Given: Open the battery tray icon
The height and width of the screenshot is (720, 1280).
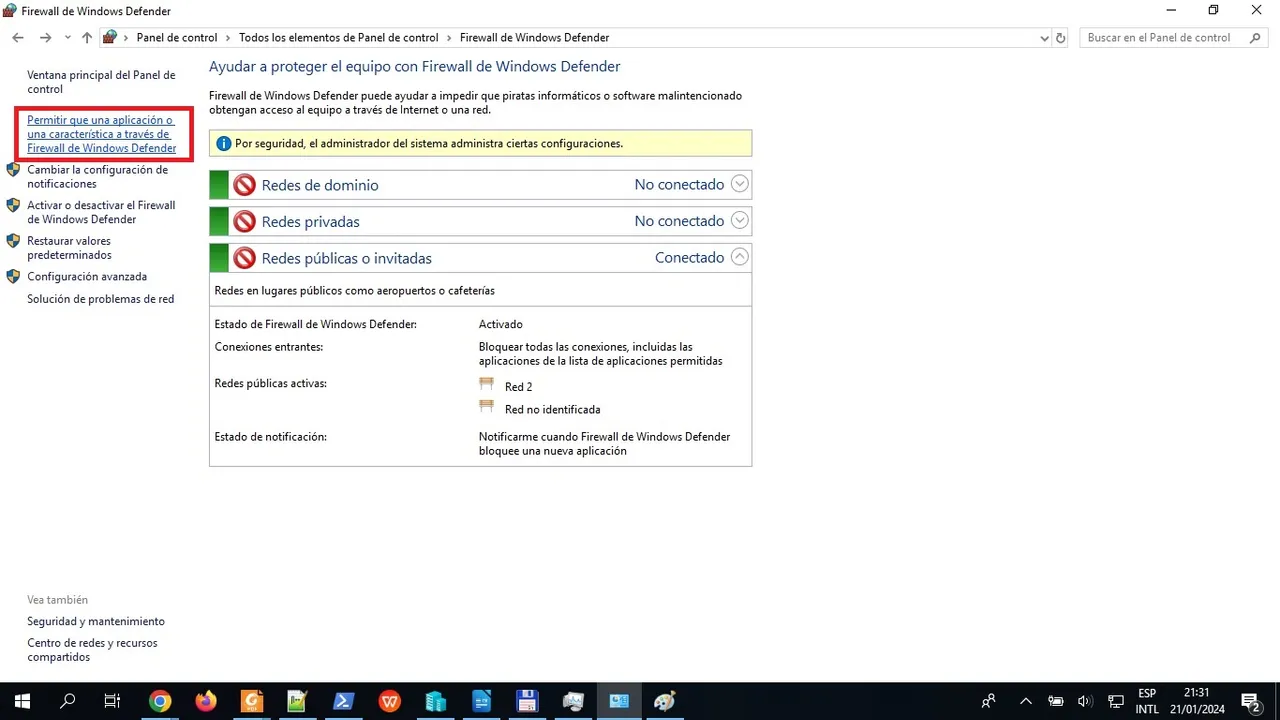Looking at the screenshot, I should pos(1056,701).
